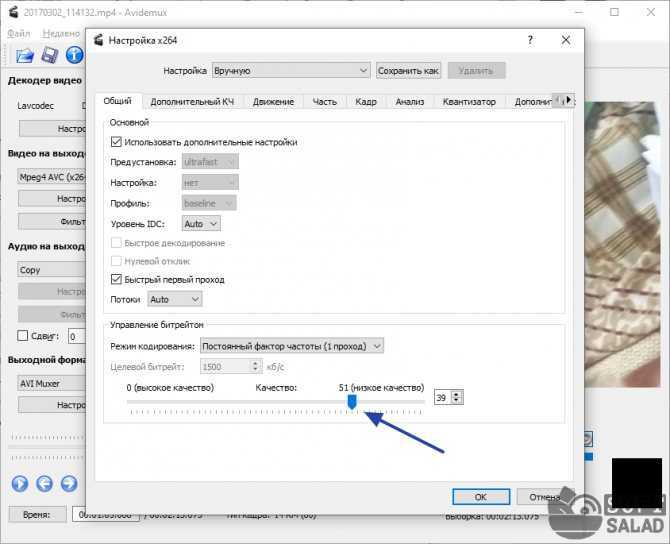Uncheck Быстрый первый проход

click(x=116, y=279)
